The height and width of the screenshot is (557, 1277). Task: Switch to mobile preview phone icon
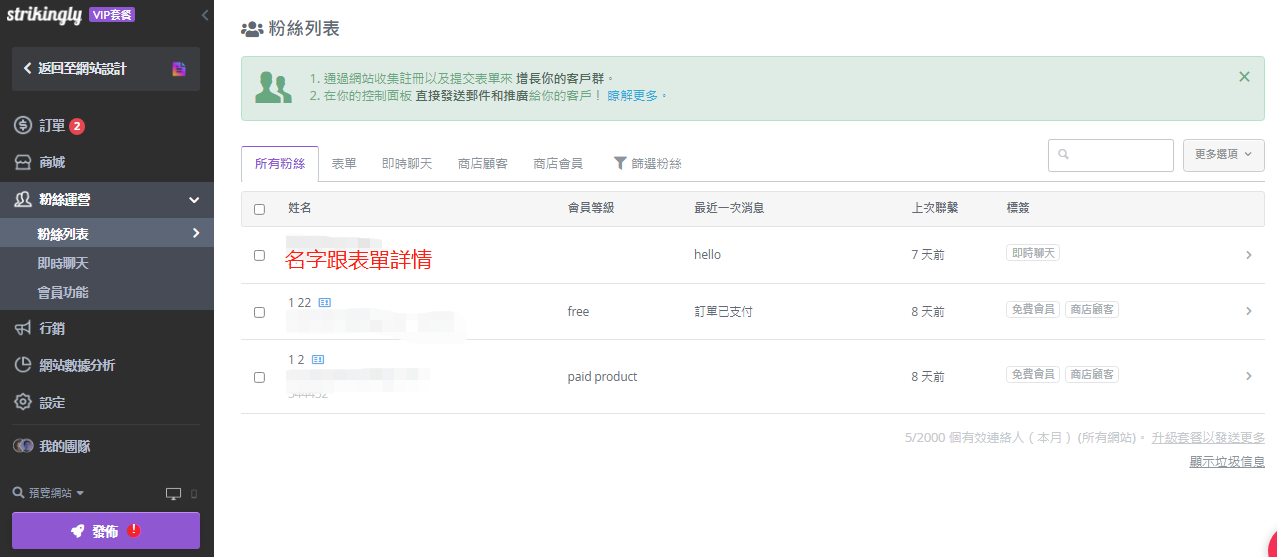[194, 493]
